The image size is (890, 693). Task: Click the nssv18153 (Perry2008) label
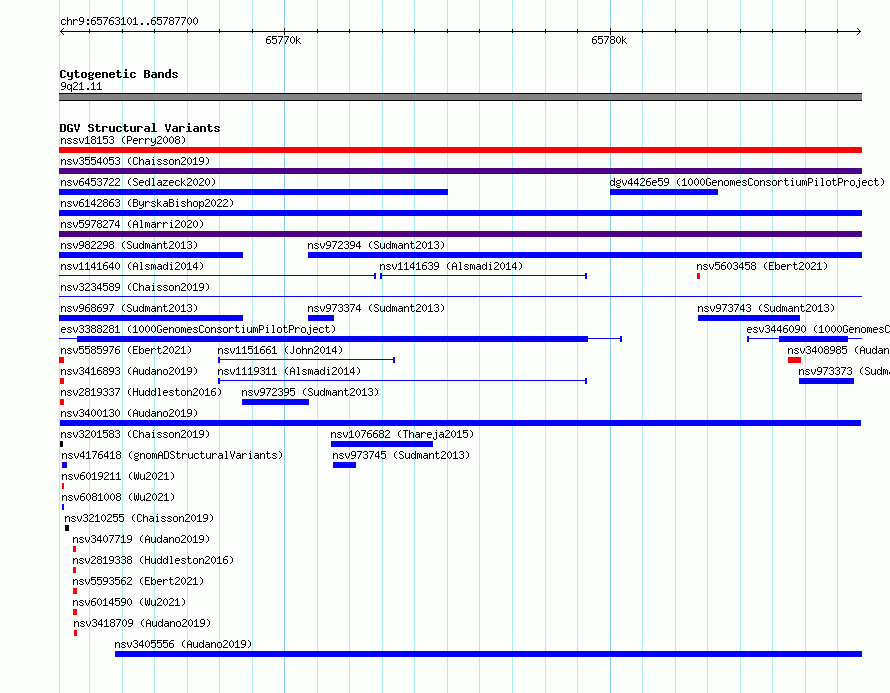123,140
